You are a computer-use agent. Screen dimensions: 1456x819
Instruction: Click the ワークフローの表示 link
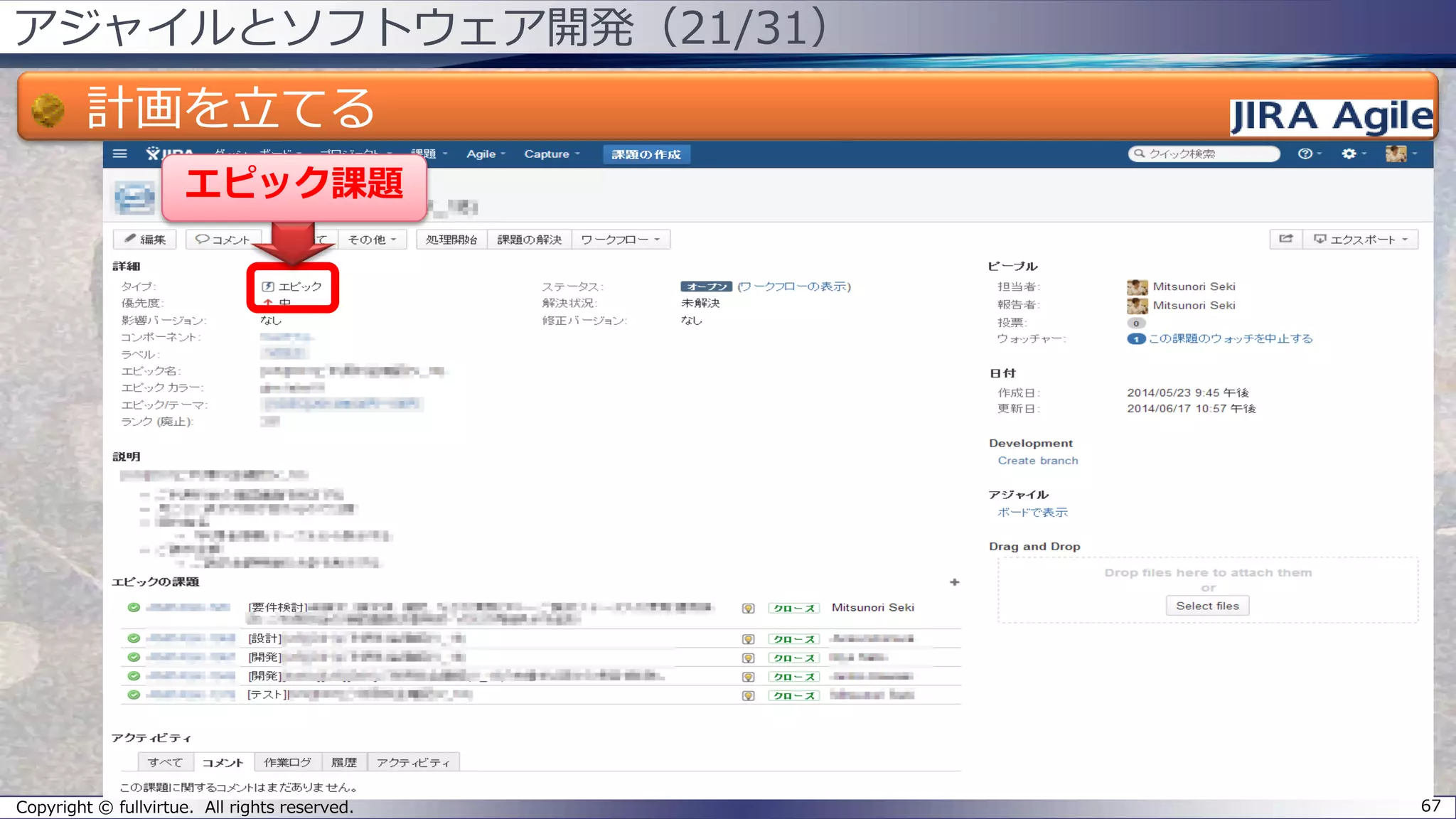tap(794, 287)
